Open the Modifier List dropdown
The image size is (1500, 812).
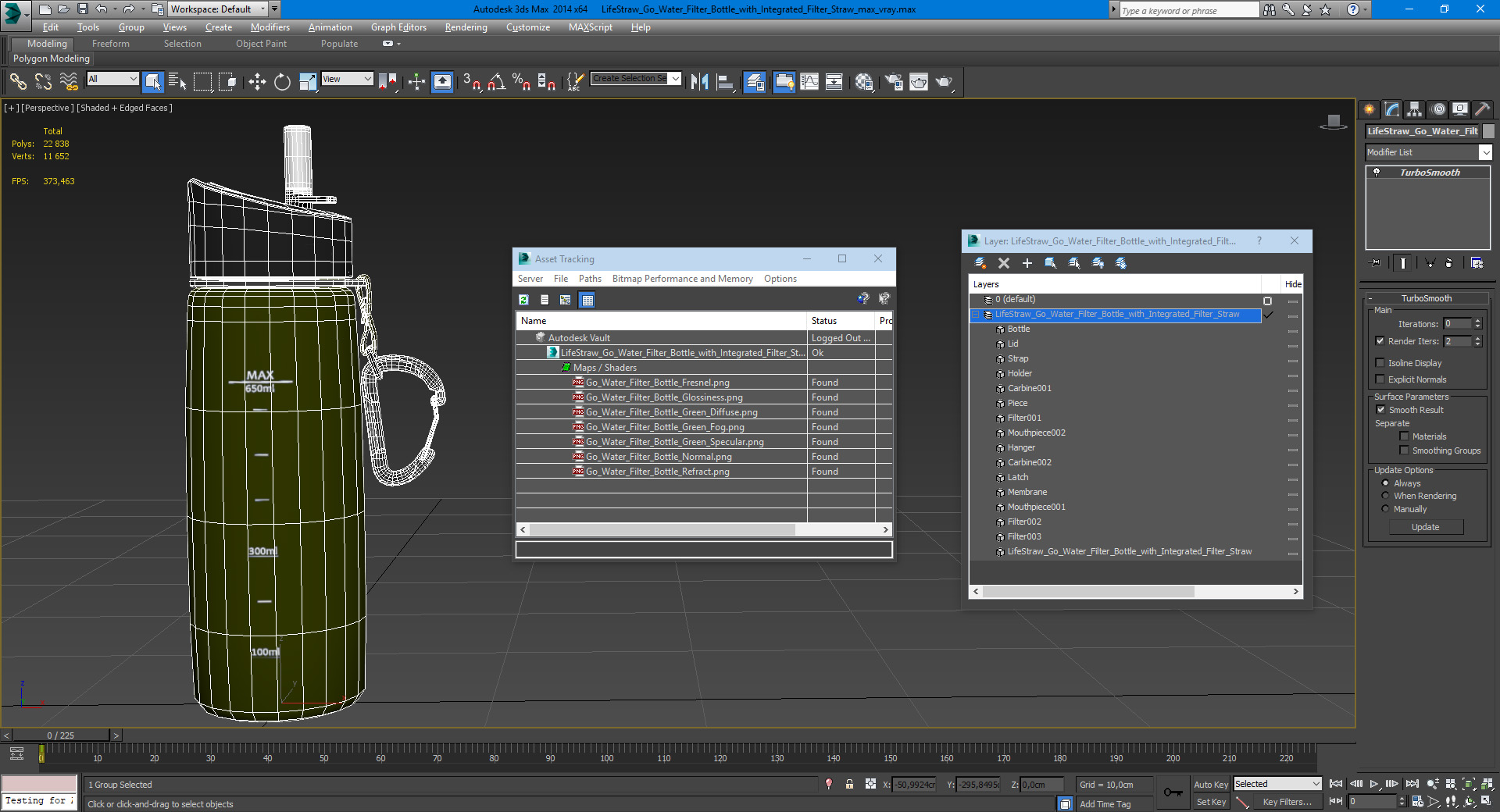(x=1428, y=152)
